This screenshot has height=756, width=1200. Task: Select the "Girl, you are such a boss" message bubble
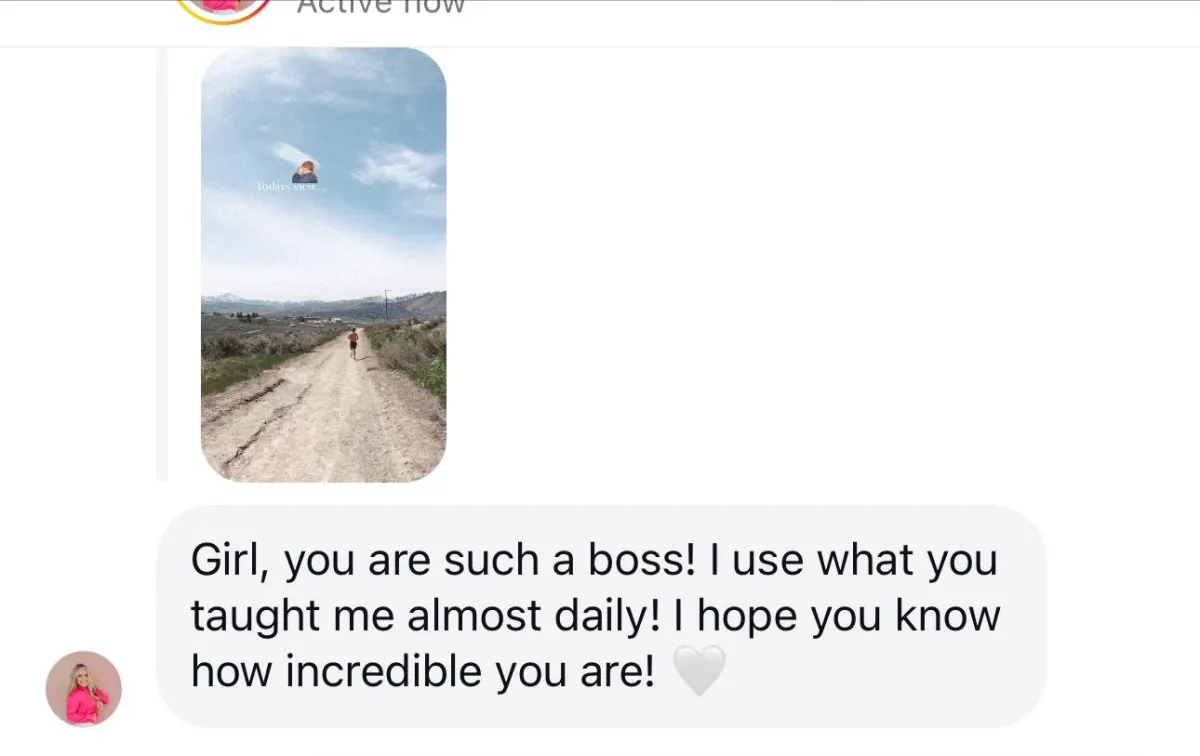coord(602,616)
